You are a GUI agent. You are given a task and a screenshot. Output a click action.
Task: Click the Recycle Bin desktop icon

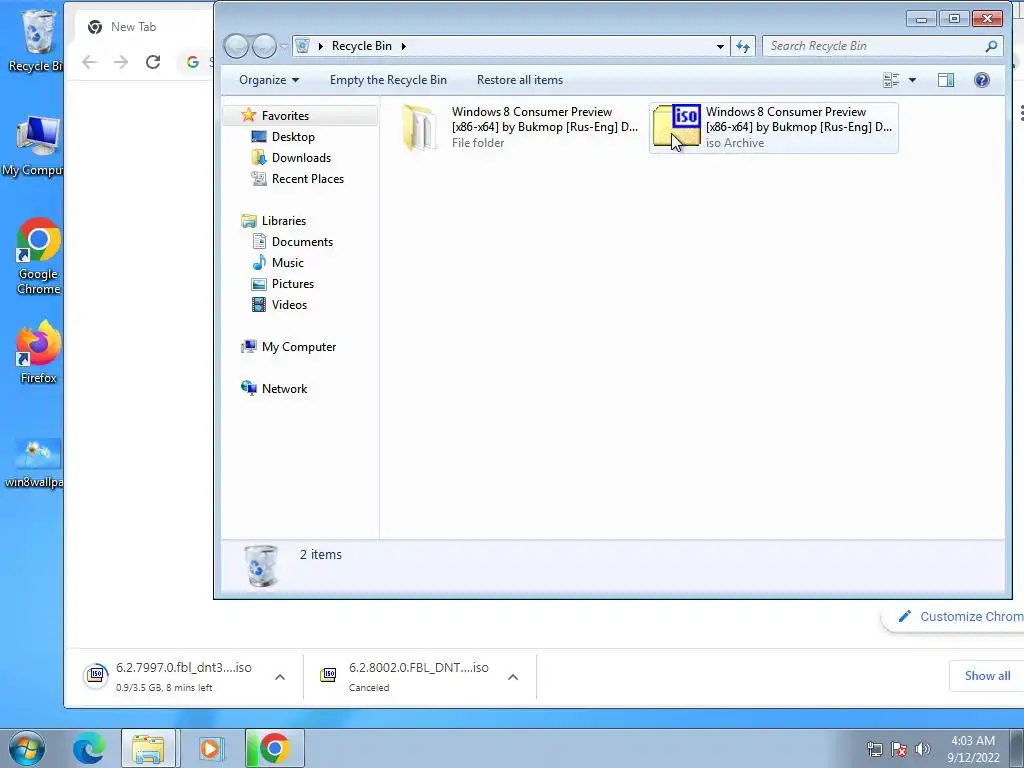click(35, 40)
